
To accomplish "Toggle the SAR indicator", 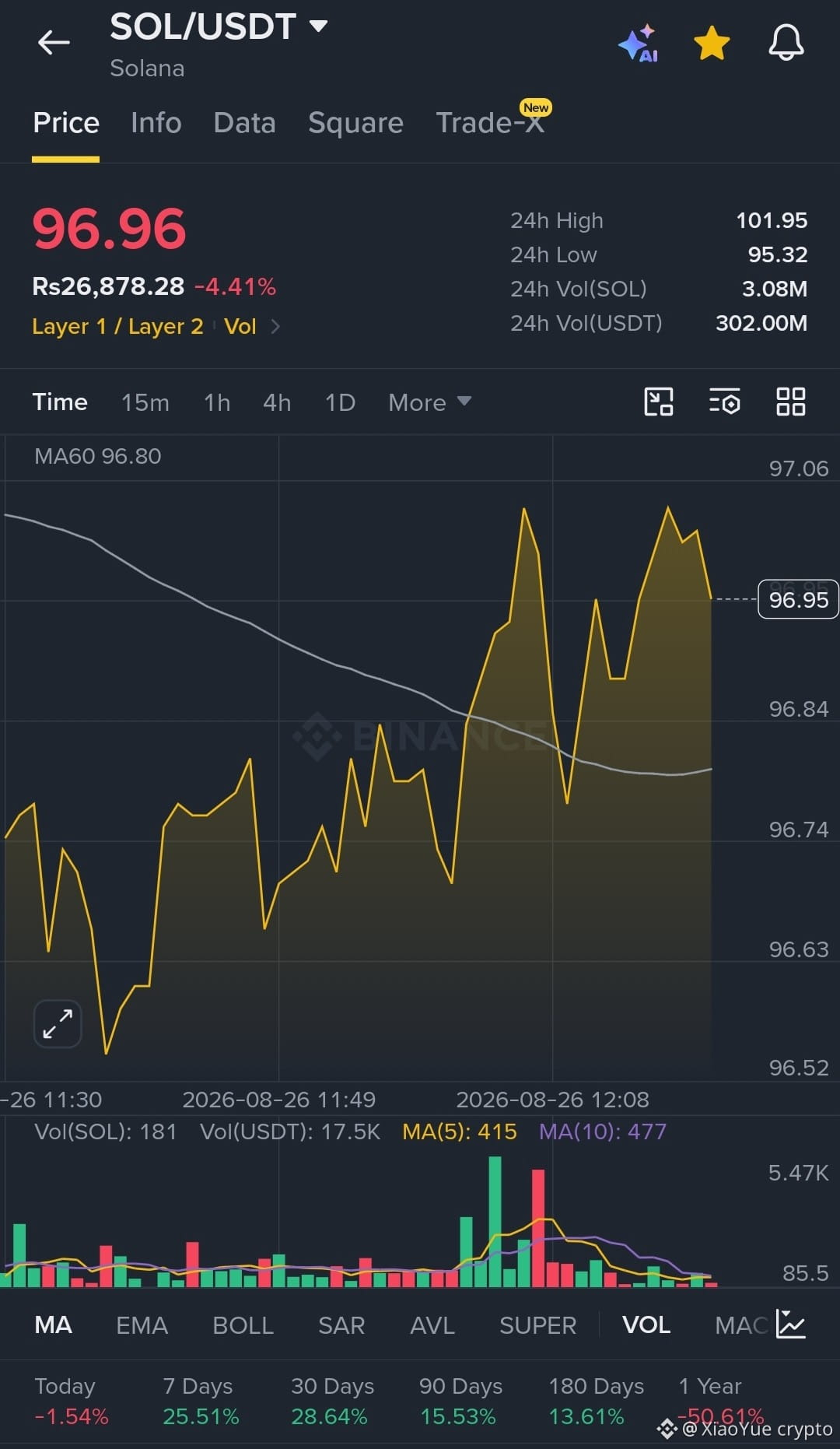I will pos(341,1324).
